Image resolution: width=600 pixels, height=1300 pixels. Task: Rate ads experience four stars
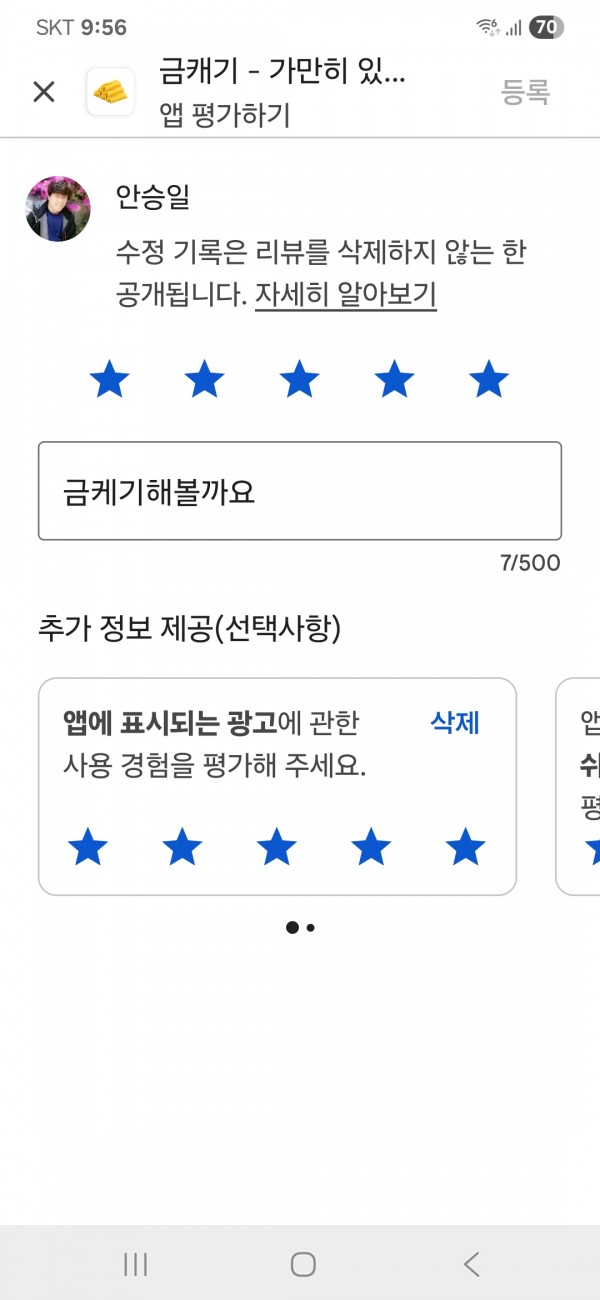pos(371,847)
